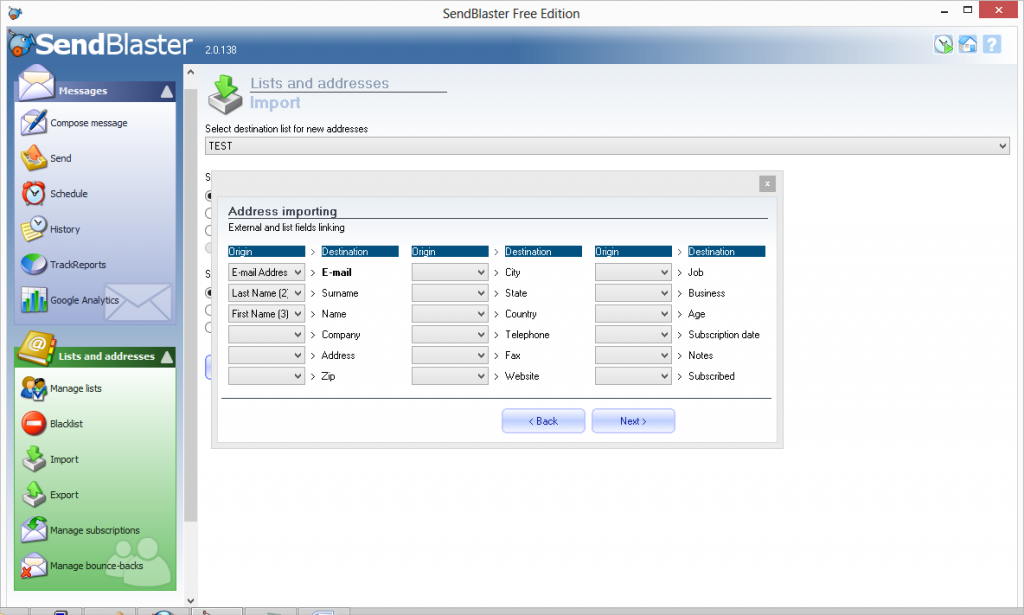The width and height of the screenshot is (1024, 615).
Task: Open TrackReports from the sidebar
Action: tap(77, 265)
